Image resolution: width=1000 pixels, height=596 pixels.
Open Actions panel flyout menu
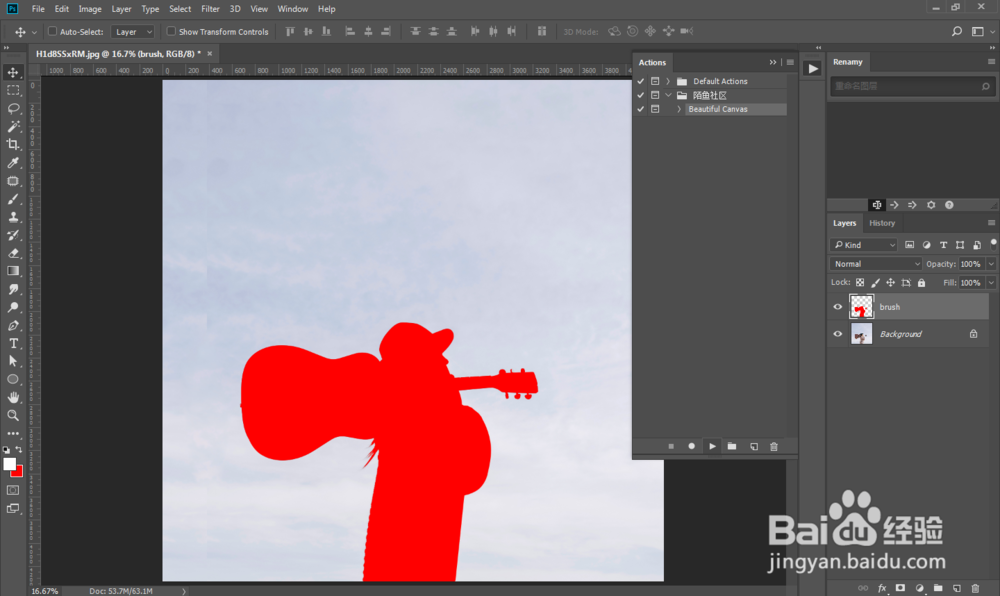coord(790,62)
